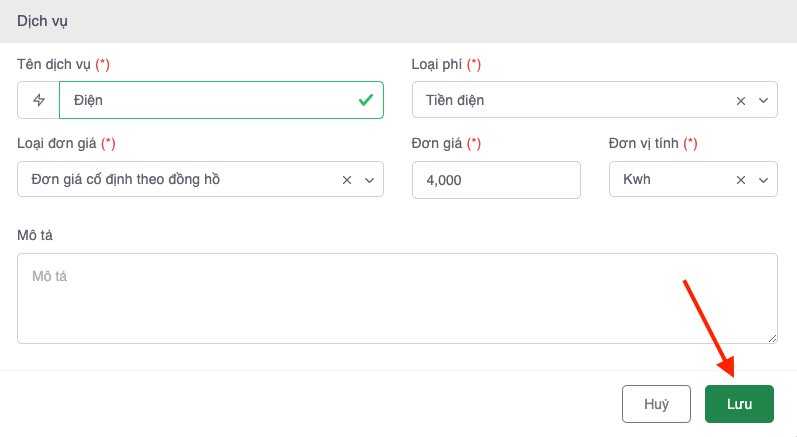Click the Mô tả label
This screenshot has height=437, width=797.
pos(34,234)
